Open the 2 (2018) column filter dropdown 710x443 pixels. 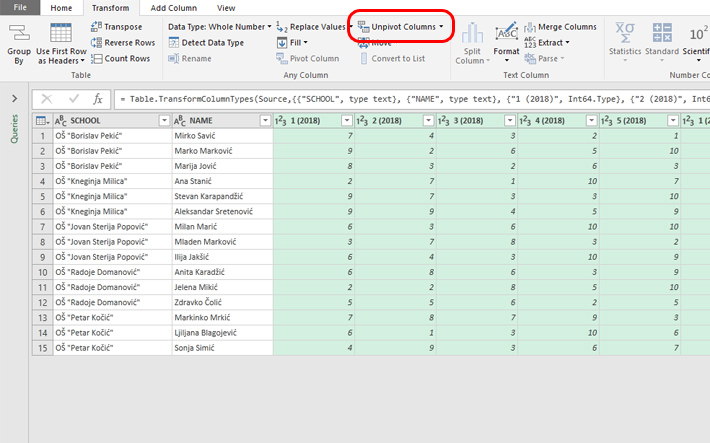(428, 120)
